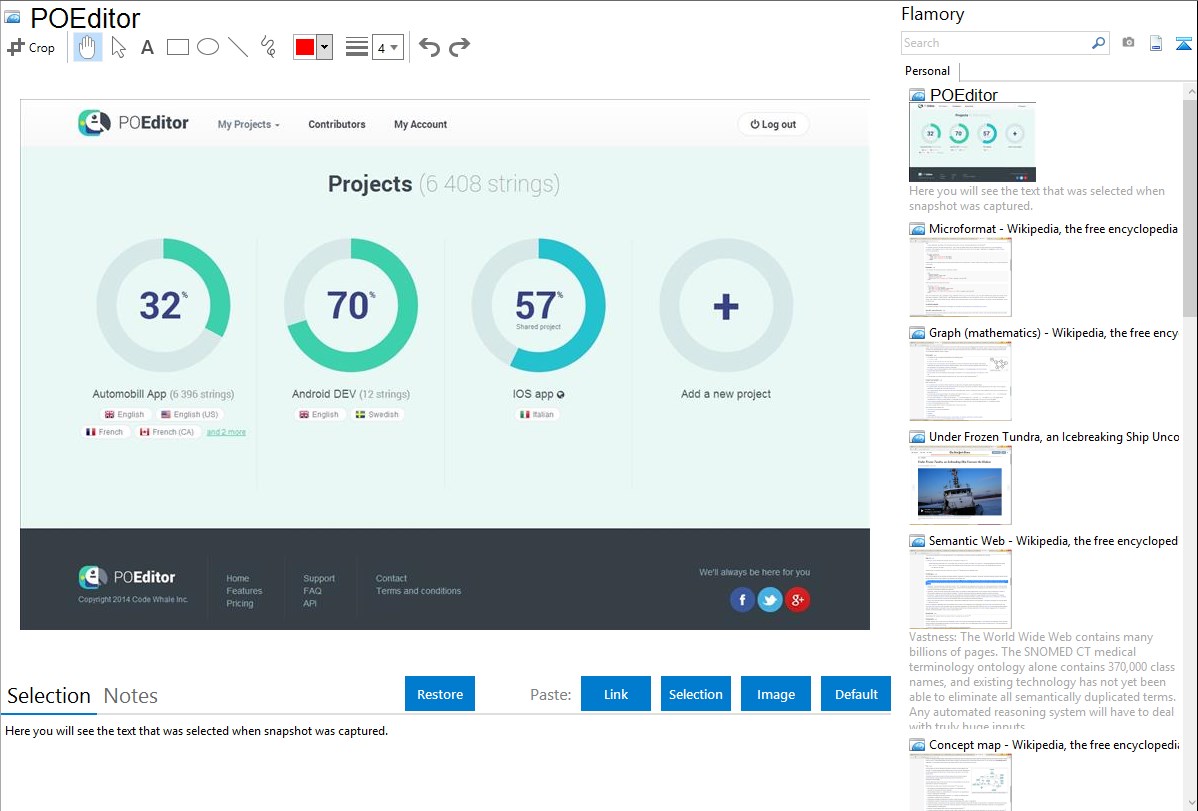
Task: Click the Paste Image button
Action: tap(776, 694)
